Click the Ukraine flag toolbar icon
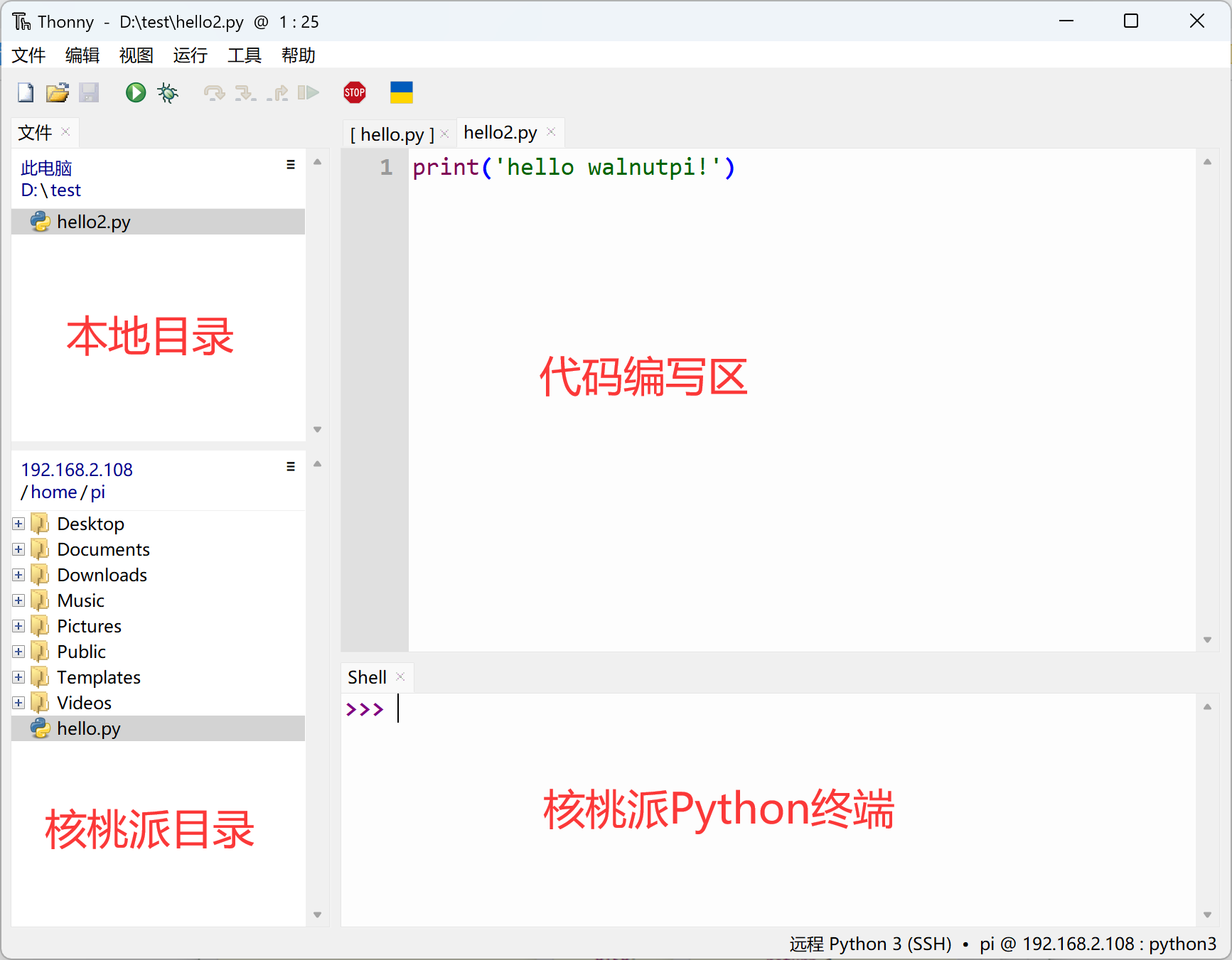Viewport: 1232px width, 960px height. pyautogui.click(x=402, y=92)
